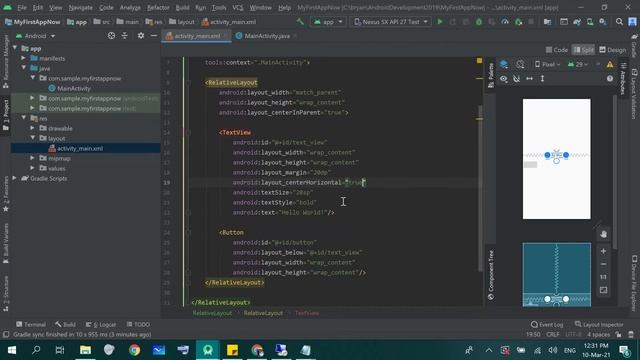Open Chrome from the Windows taskbar
Image resolution: width=640 pixels, height=360 pixels.
(x=134, y=350)
